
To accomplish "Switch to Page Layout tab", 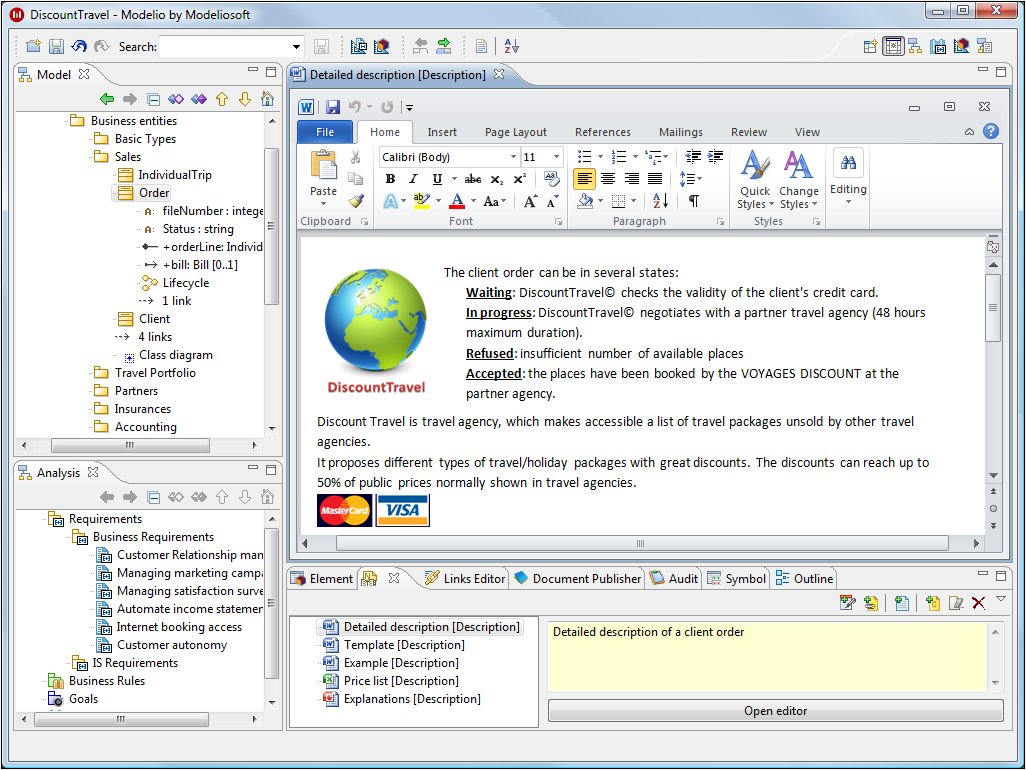I will pyautogui.click(x=516, y=131).
